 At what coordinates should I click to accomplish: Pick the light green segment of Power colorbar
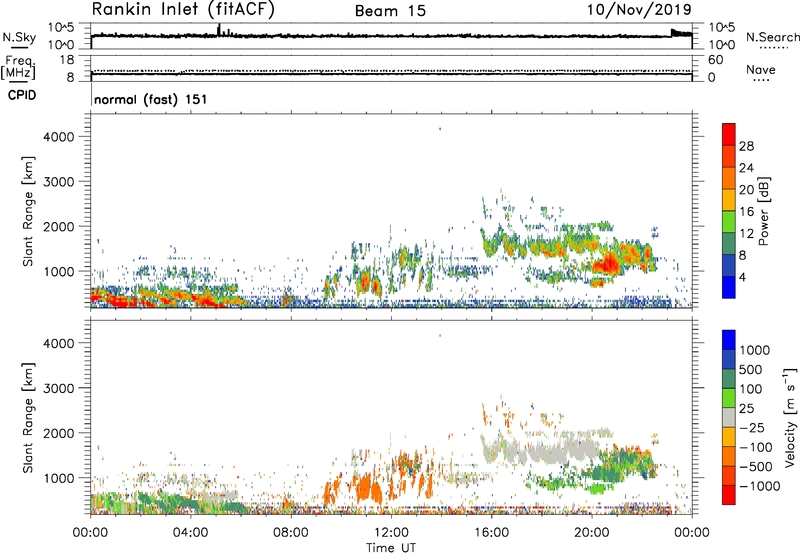729,222
